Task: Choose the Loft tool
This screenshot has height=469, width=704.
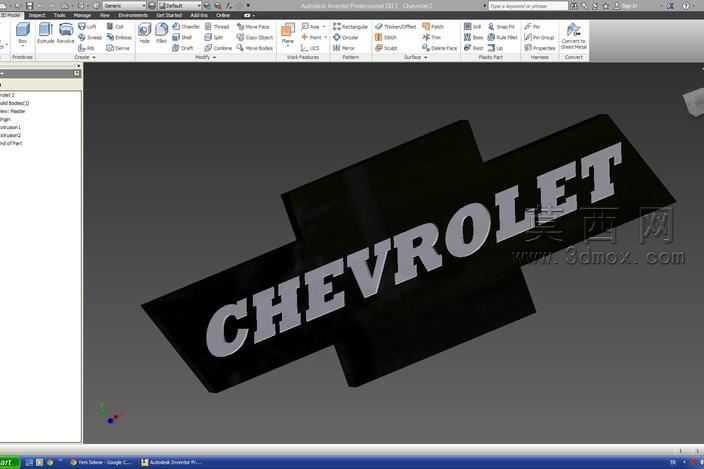Action: [87, 26]
